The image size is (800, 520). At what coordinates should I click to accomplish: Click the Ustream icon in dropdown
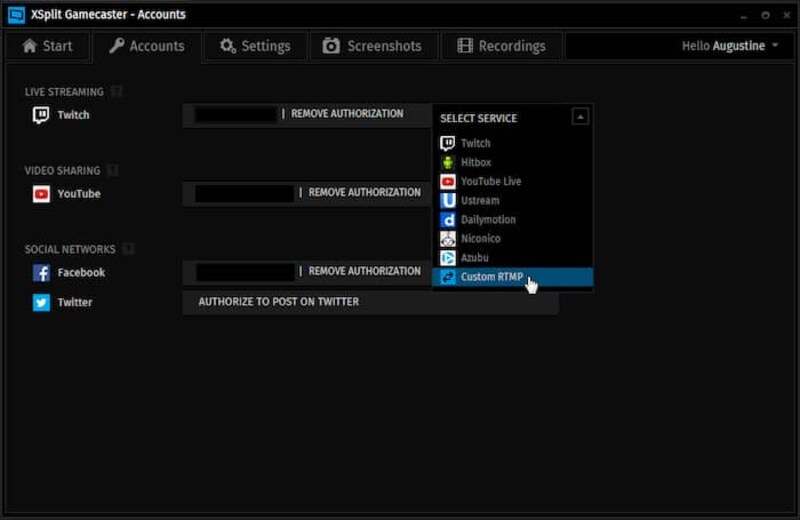[x=447, y=201]
